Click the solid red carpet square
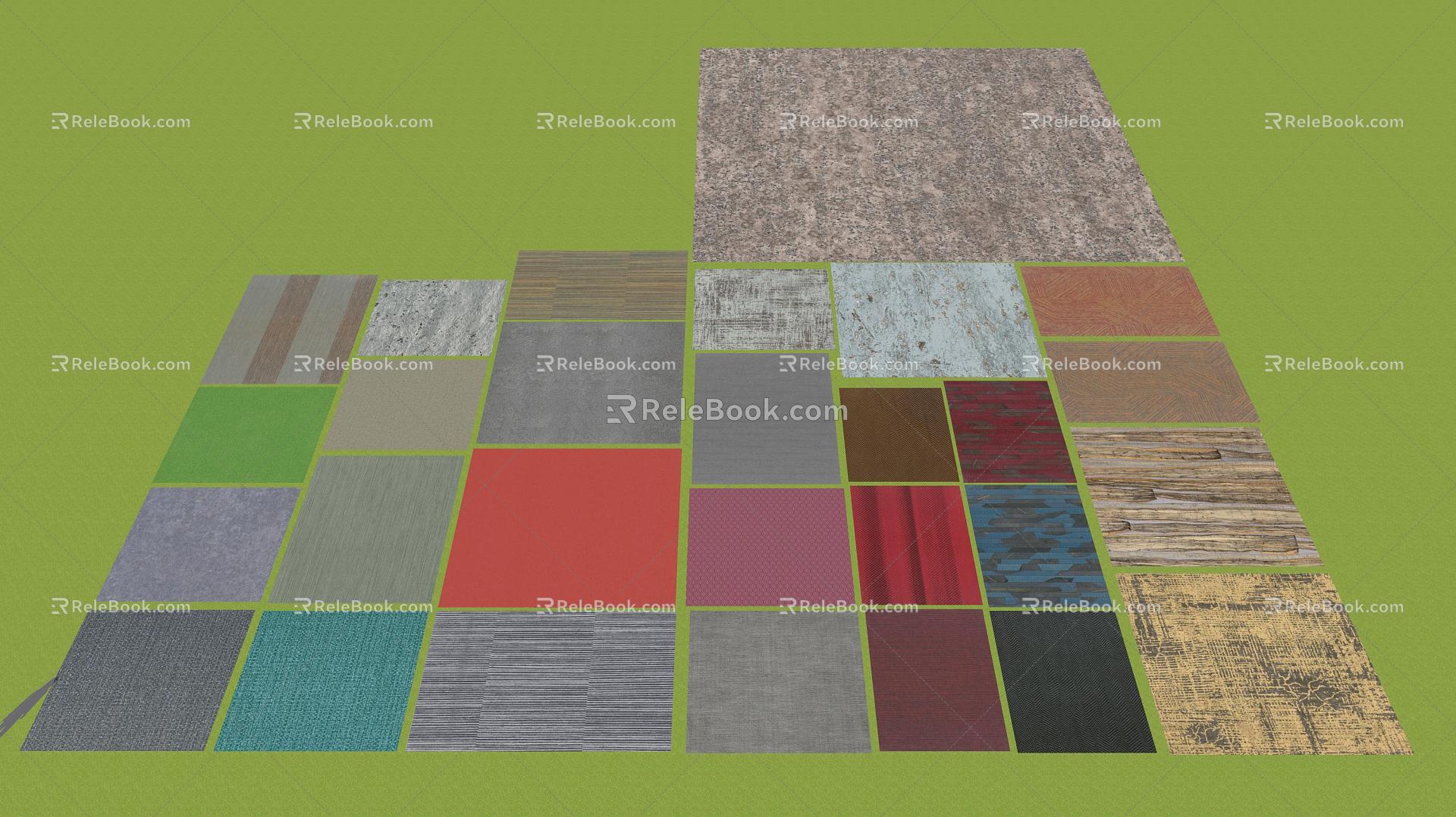The image size is (1456, 817). pos(561,528)
